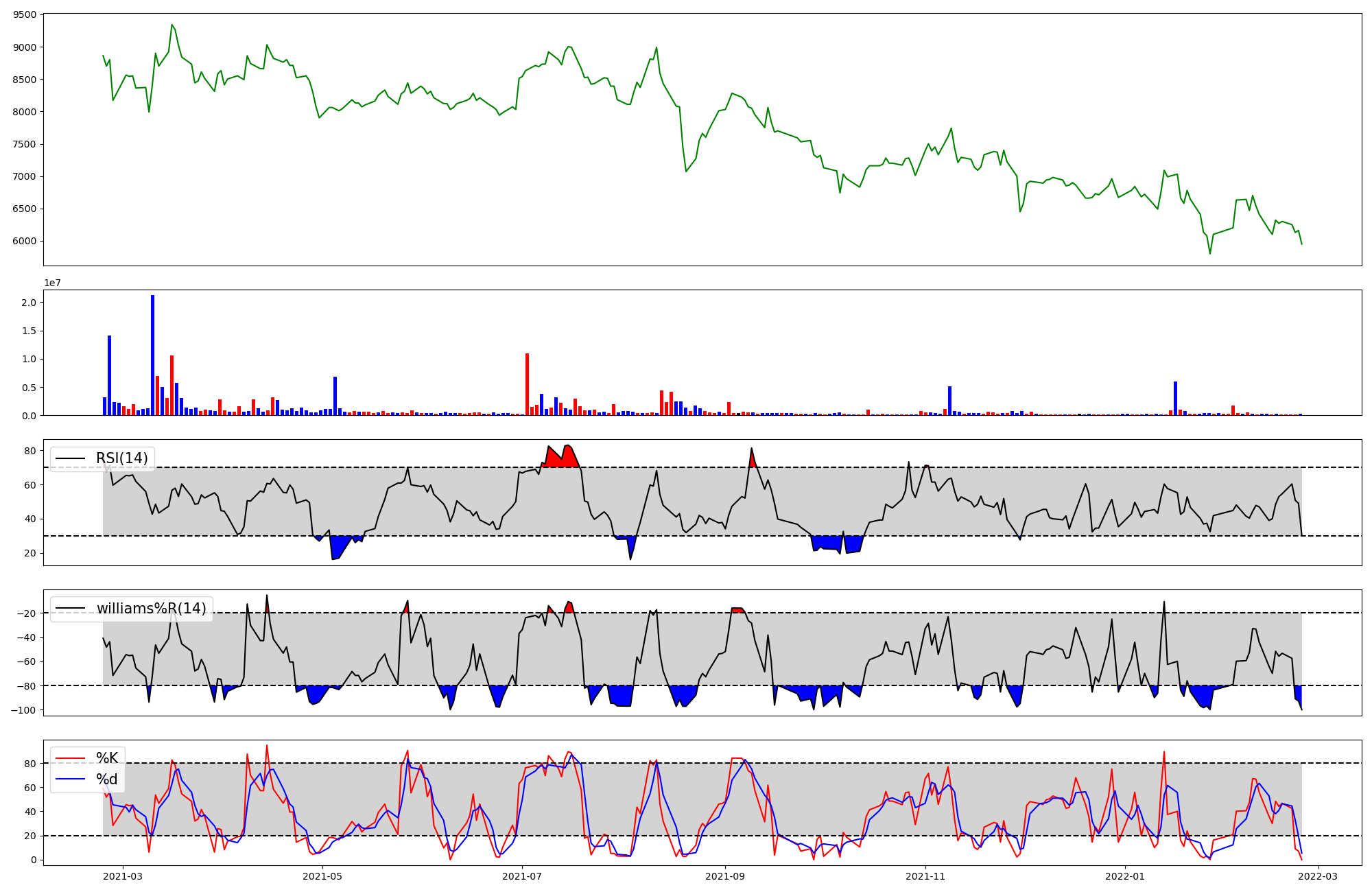This screenshot has width=1372, height=892.
Task: Click the highest price peak of the green line
Action: pyautogui.click(x=171, y=25)
